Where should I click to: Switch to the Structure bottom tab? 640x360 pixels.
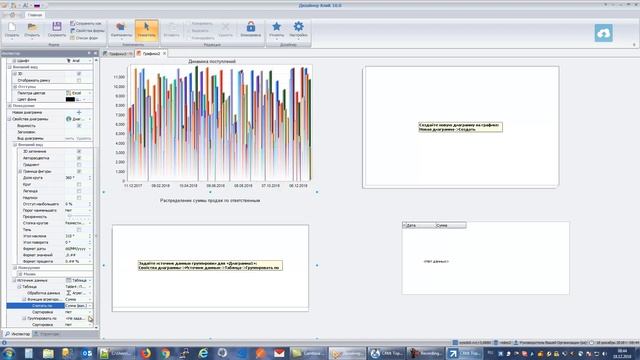[x=47, y=334]
